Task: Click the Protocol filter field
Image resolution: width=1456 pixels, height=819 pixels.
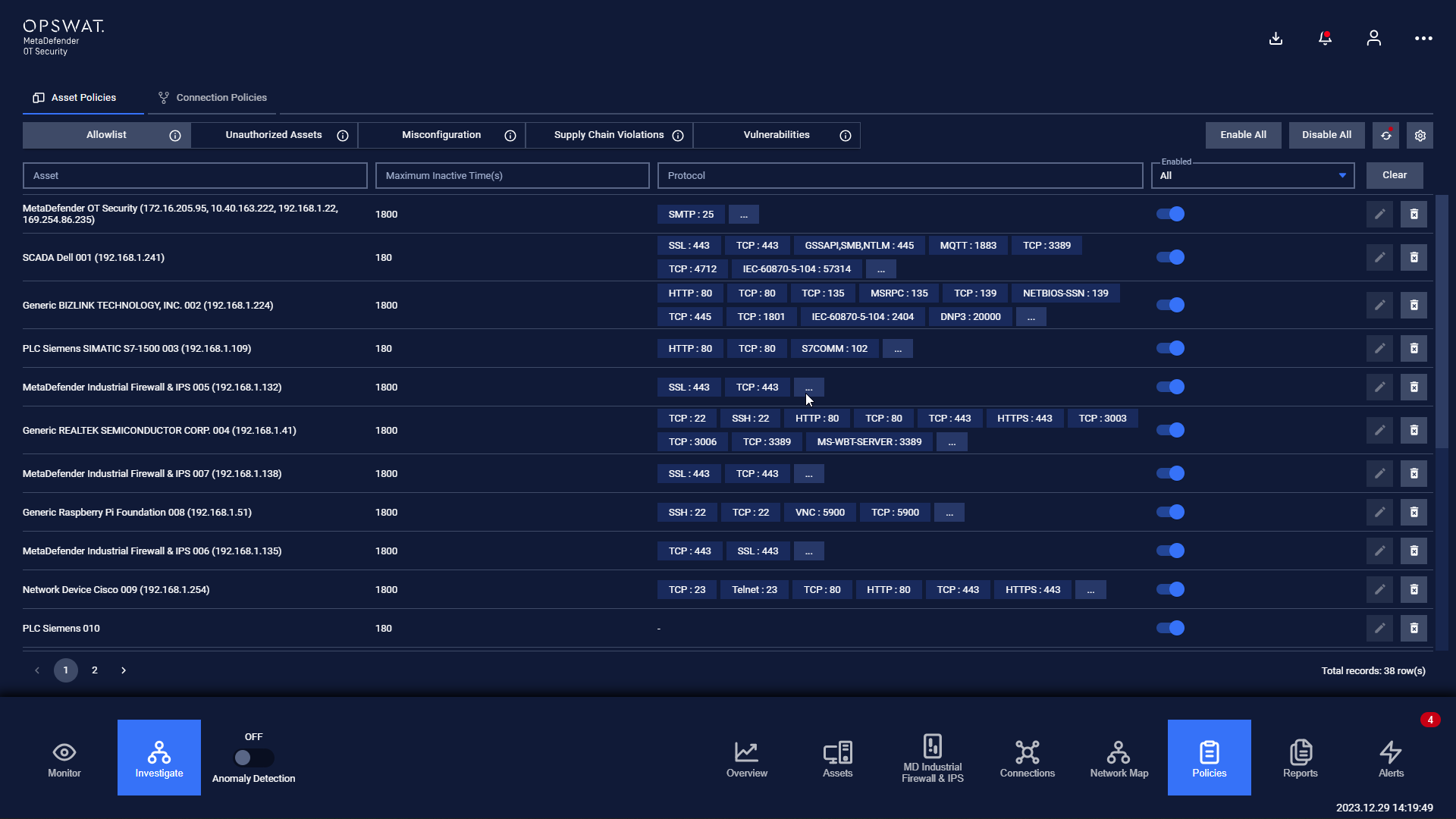Action: click(900, 175)
